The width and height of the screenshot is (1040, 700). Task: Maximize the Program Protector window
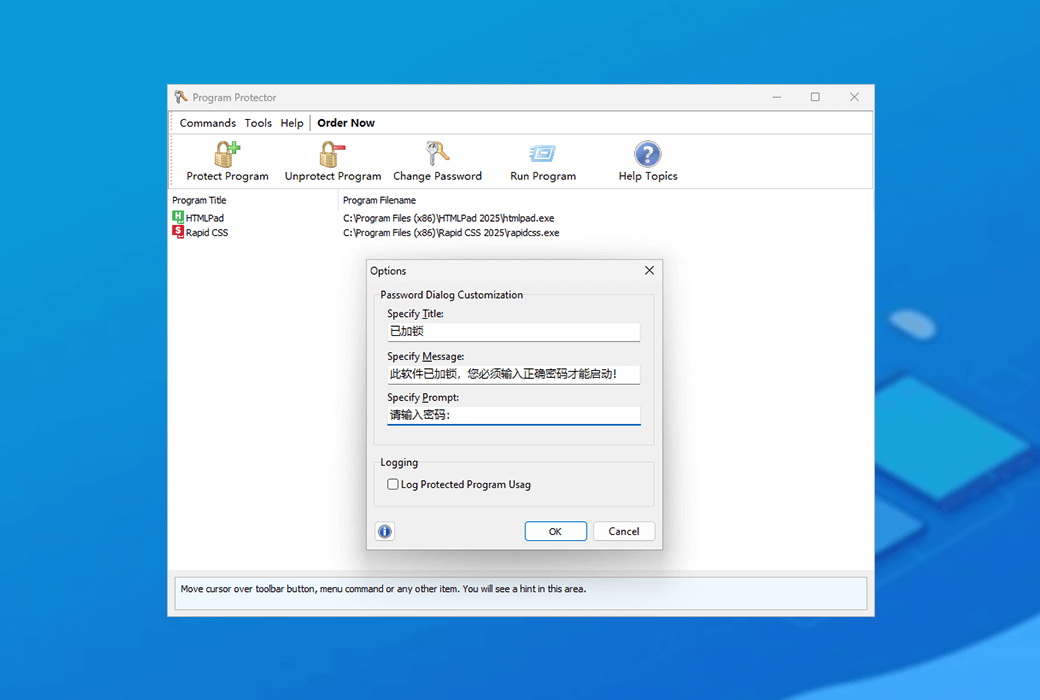(x=815, y=97)
